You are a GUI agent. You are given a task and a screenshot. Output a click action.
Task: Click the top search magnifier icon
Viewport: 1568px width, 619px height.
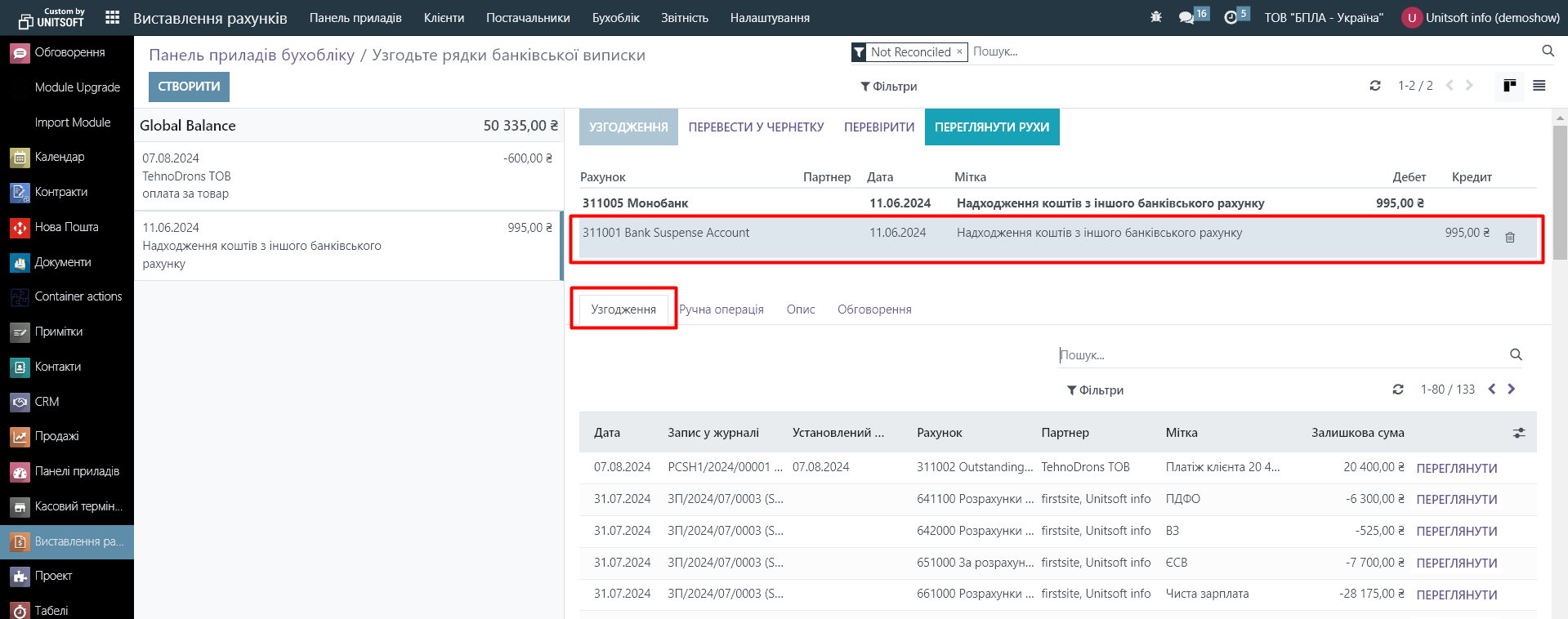(x=1548, y=51)
